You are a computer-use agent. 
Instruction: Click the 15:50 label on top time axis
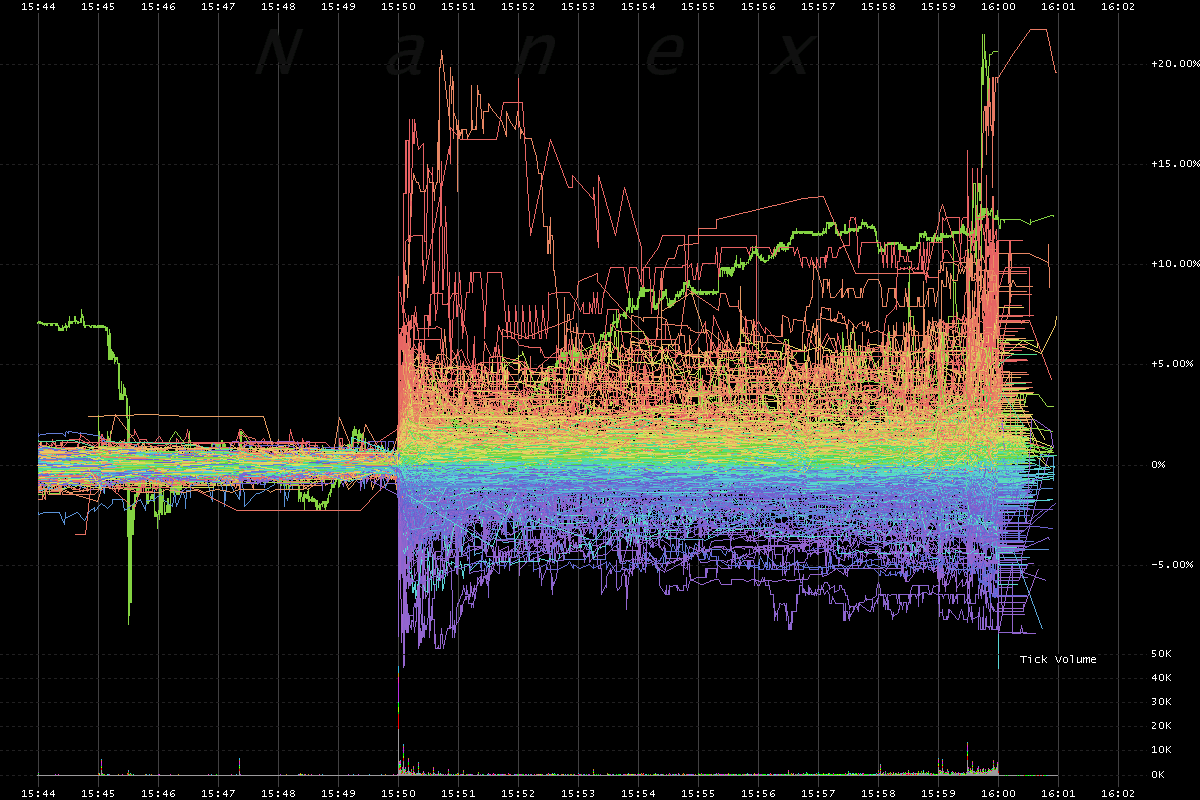pos(398,6)
